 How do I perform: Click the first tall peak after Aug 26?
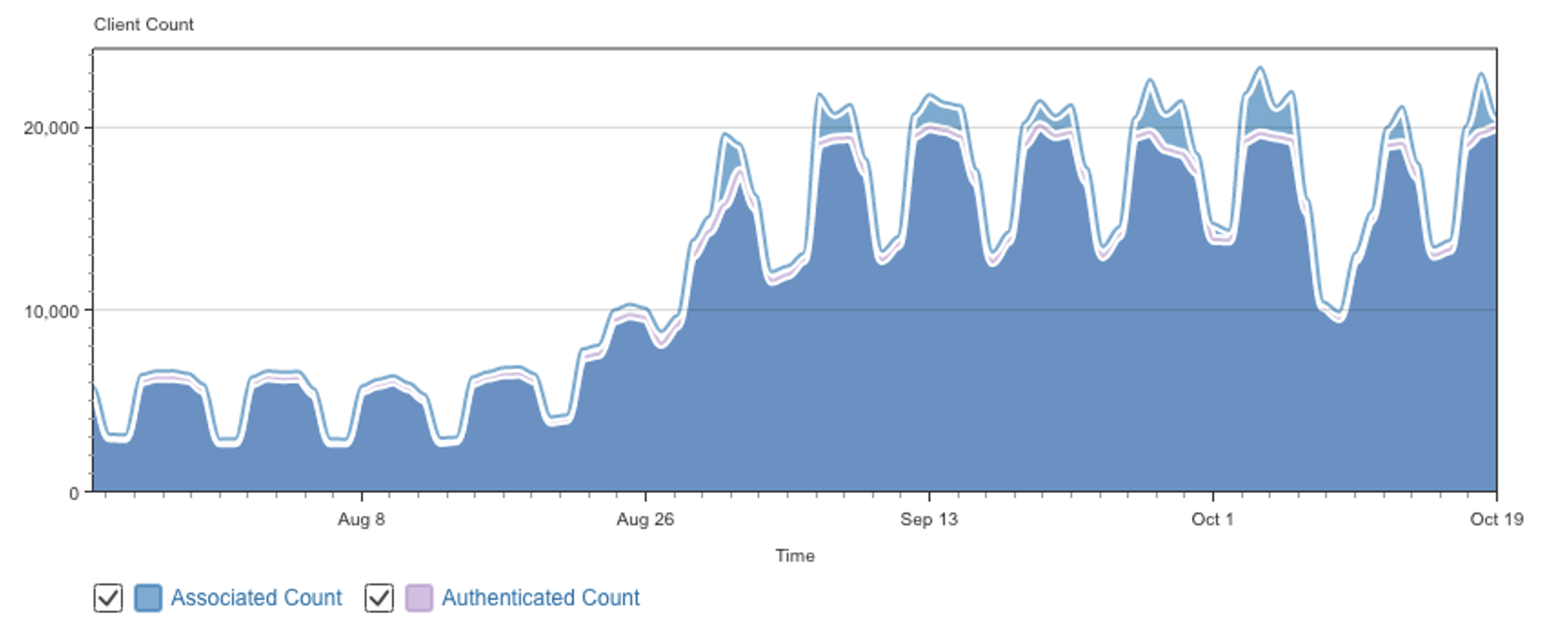(724, 135)
